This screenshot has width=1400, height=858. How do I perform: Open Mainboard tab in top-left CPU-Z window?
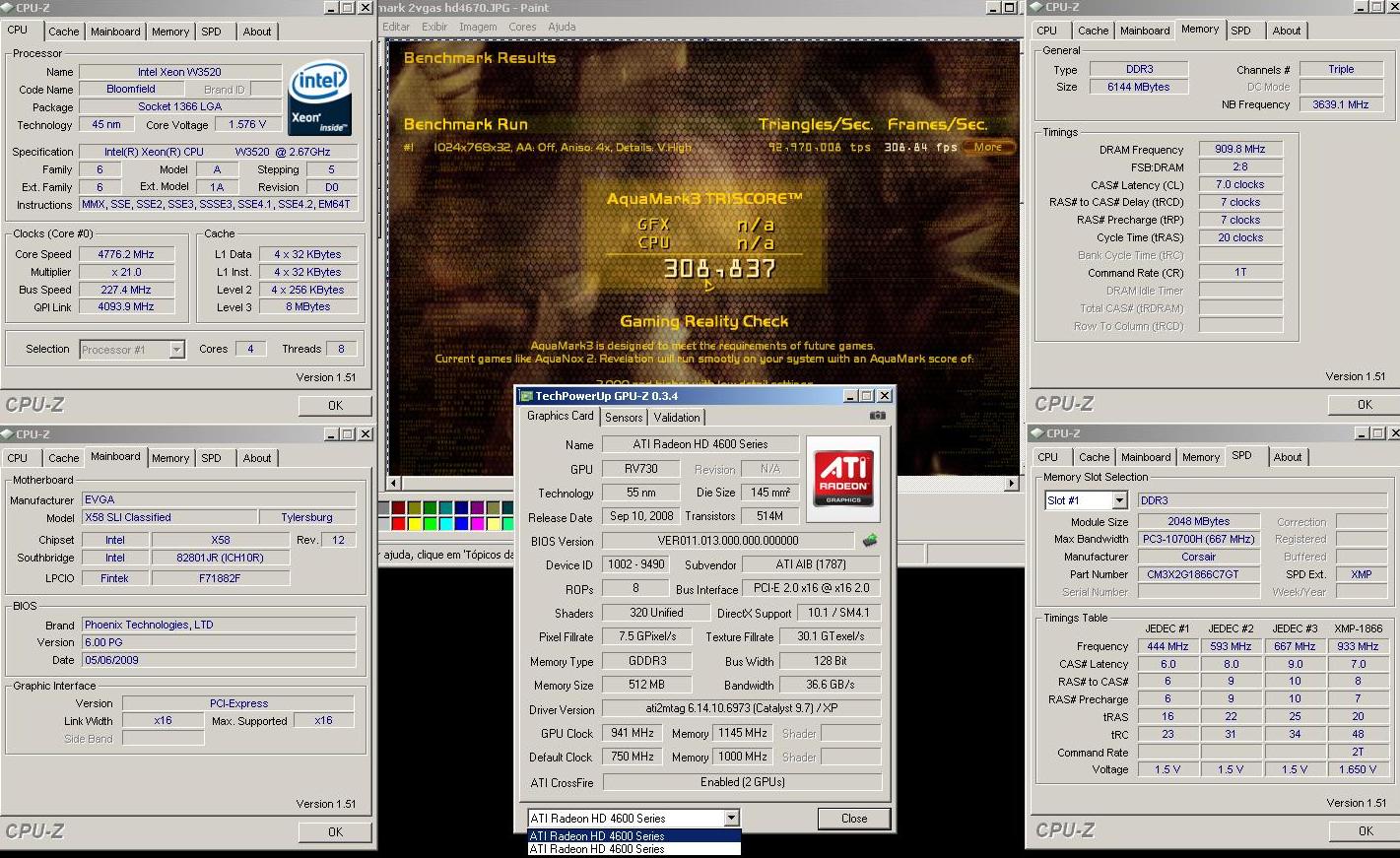pyautogui.click(x=115, y=32)
